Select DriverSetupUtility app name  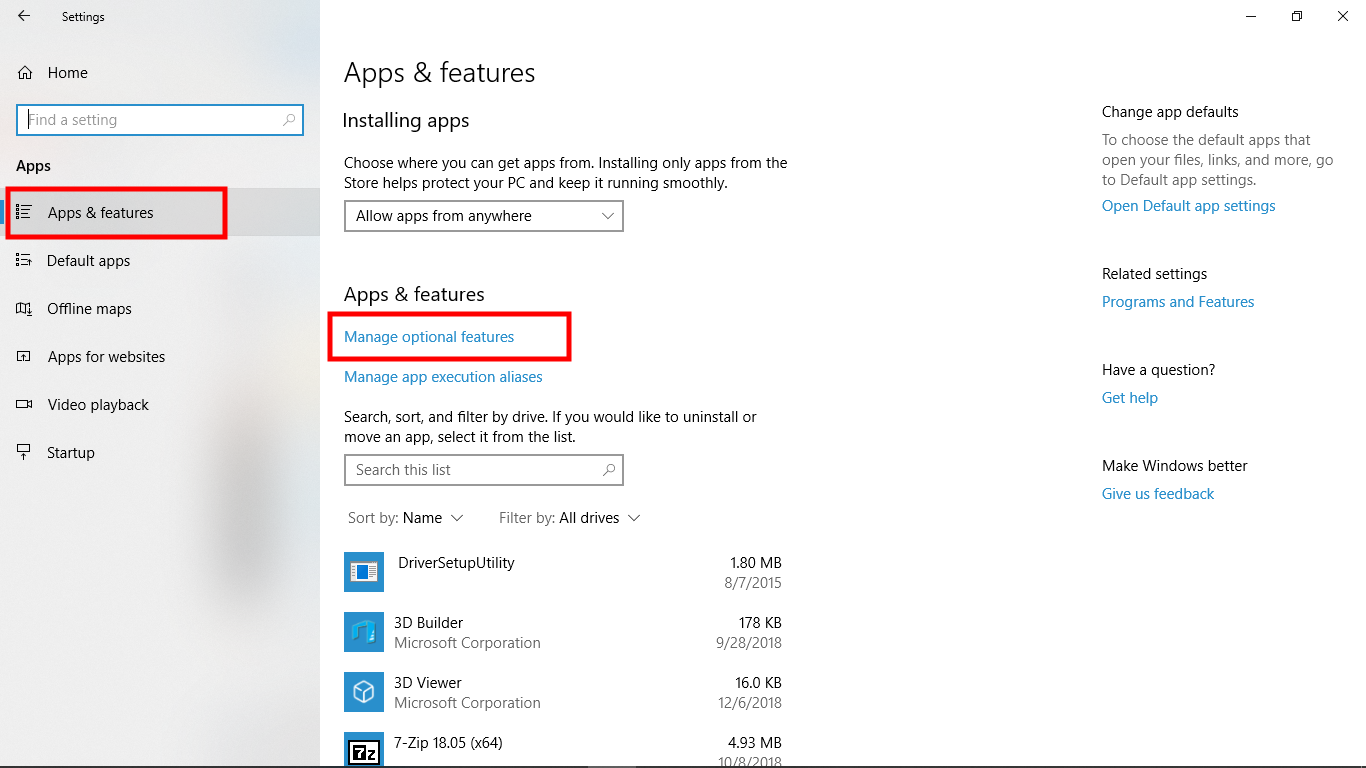[456, 563]
